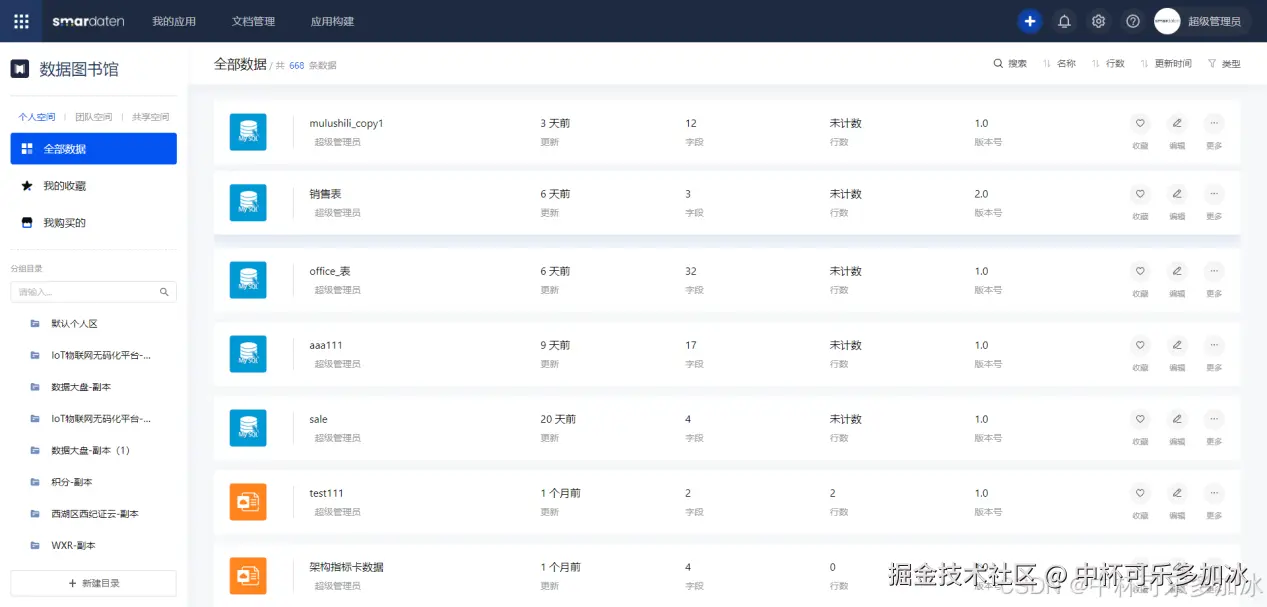
Task: Edit the test111 dataset
Action: (x=1177, y=493)
